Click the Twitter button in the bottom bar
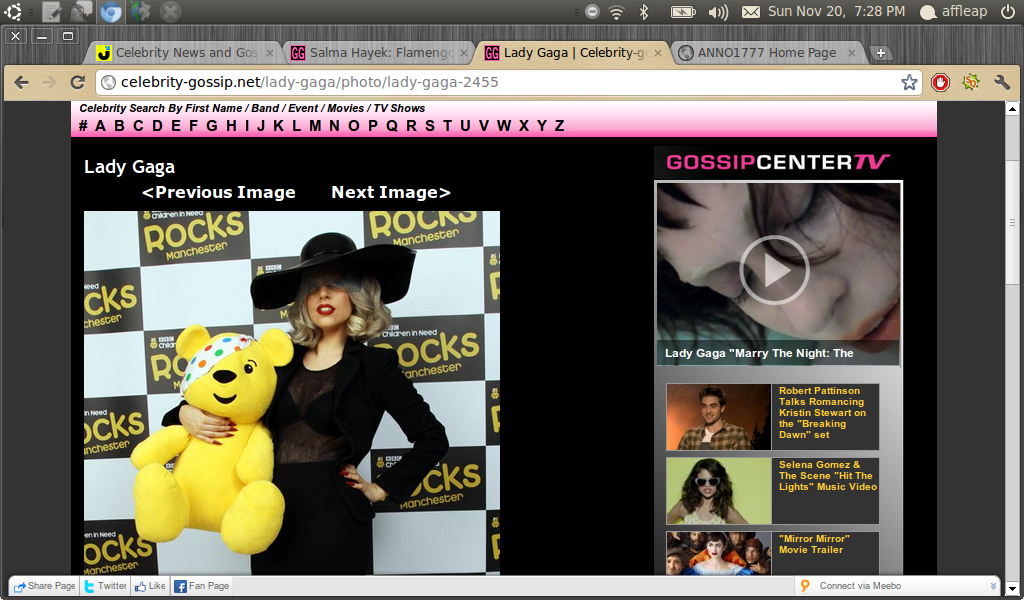1024x600 pixels. pos(105,586)
